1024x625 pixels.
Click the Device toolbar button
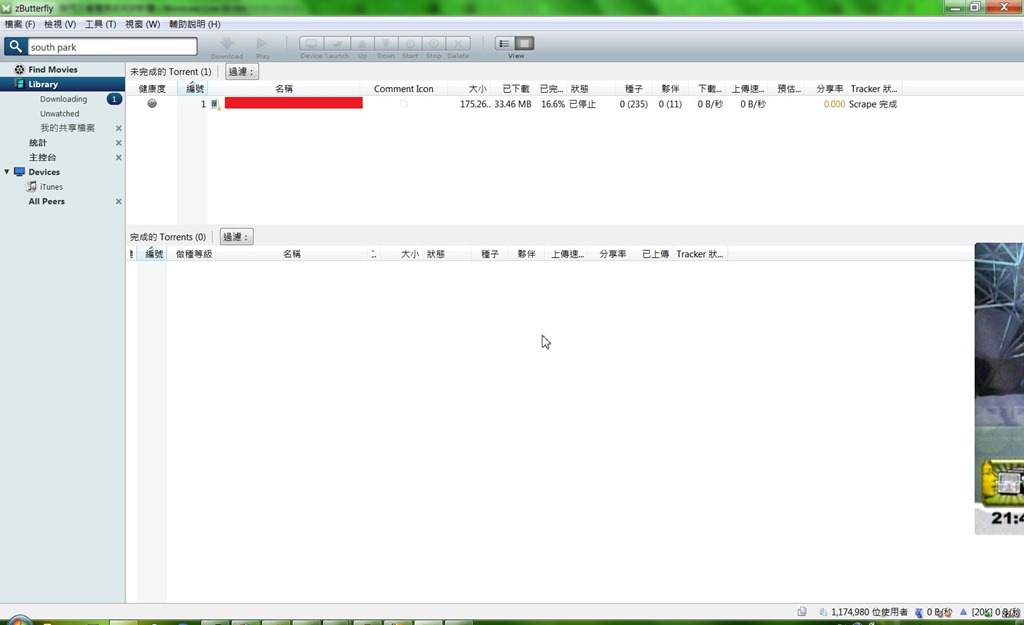[312, 44]
